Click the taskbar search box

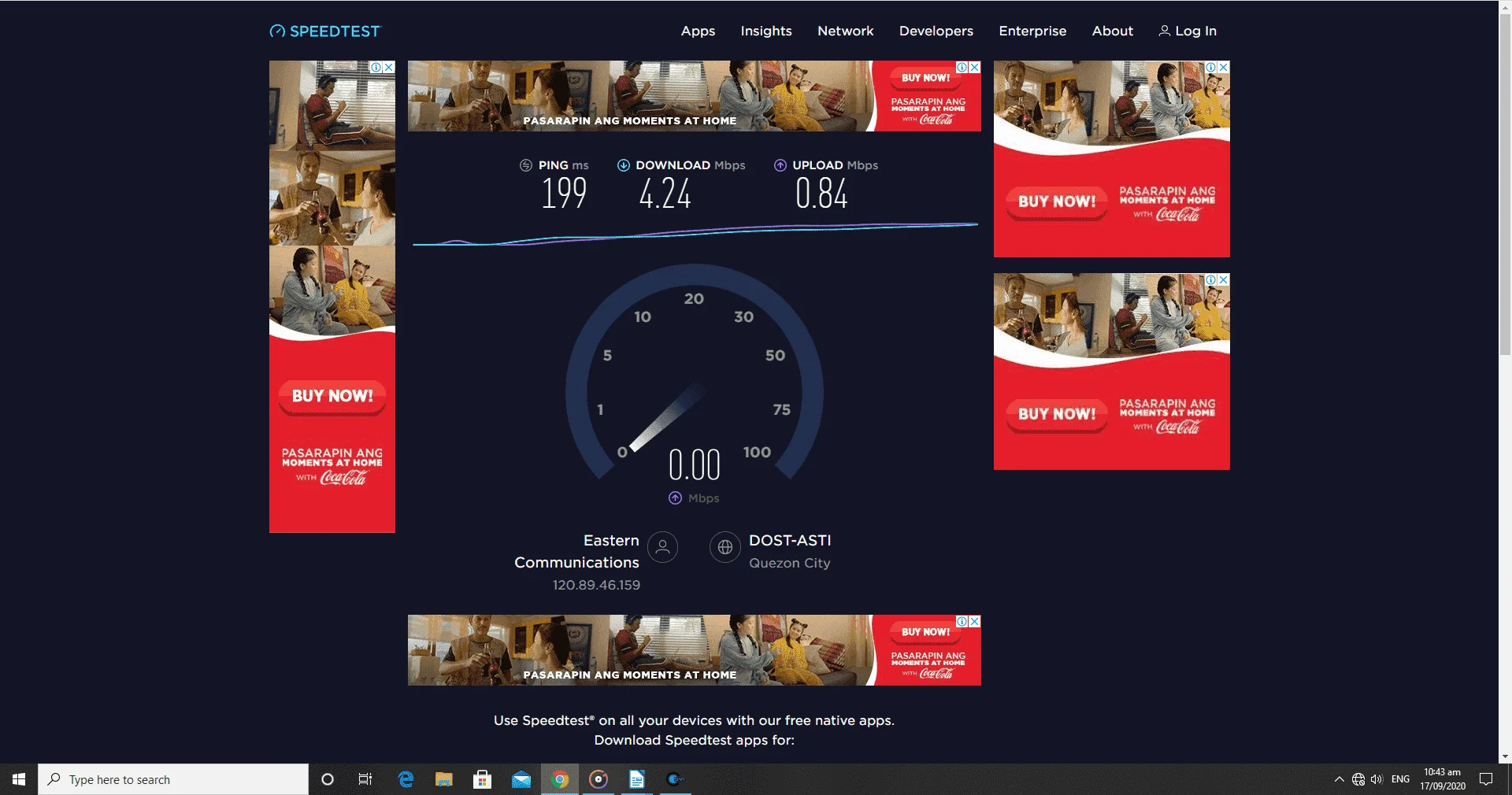point(173,779)
